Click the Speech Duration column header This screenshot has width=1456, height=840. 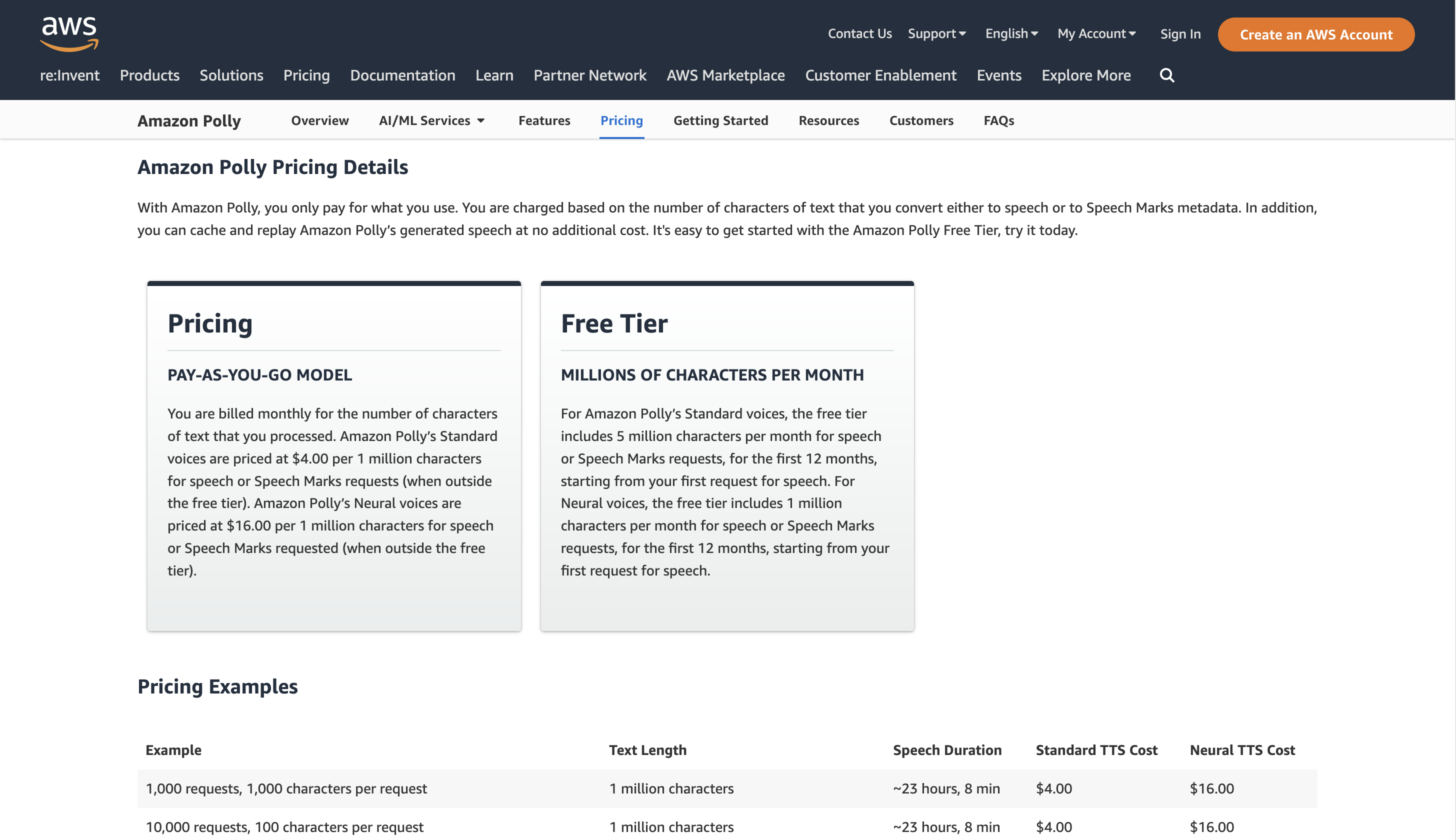pos(947,750)
